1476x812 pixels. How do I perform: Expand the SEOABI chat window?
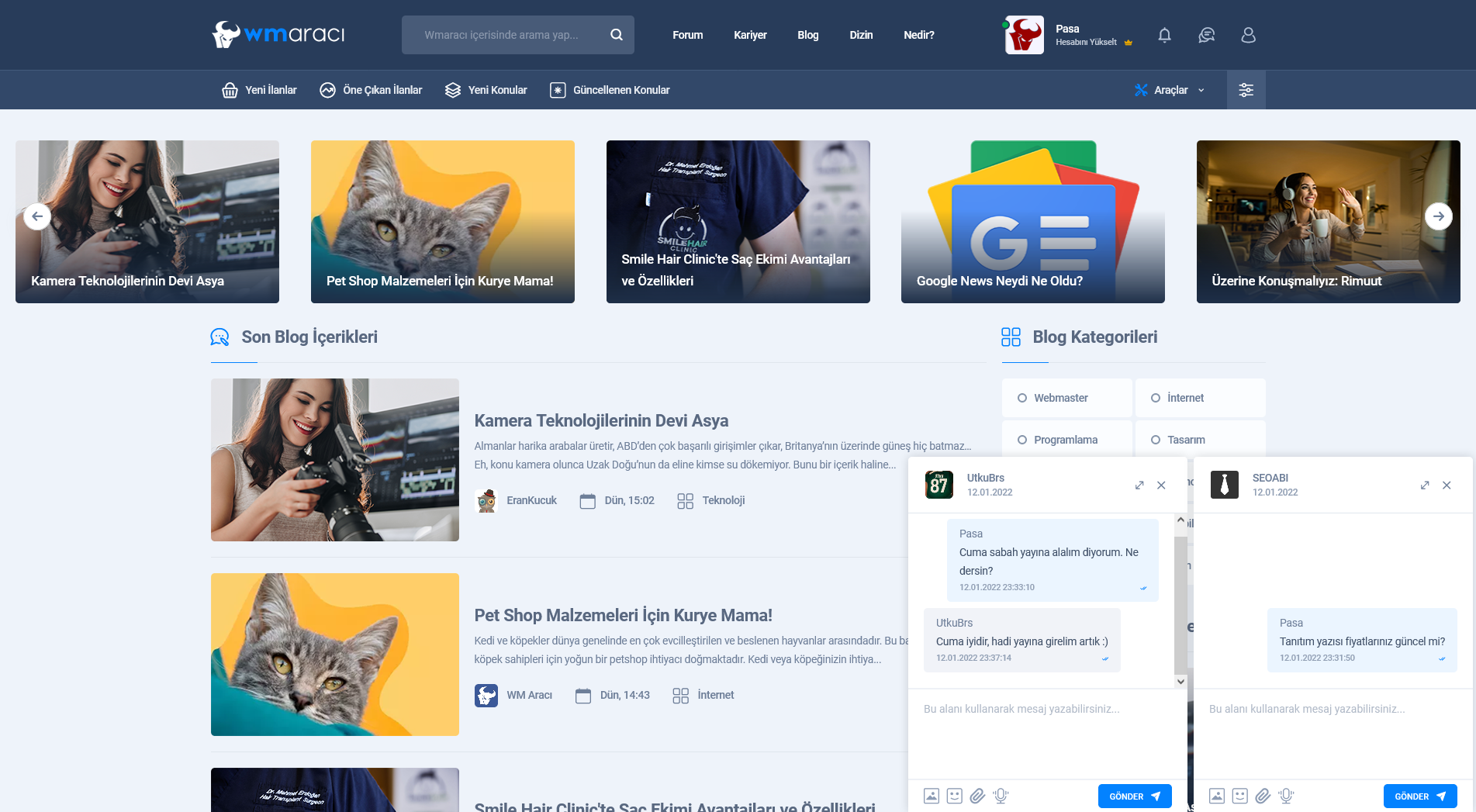pyautogui.click(x=1425, y=485)
